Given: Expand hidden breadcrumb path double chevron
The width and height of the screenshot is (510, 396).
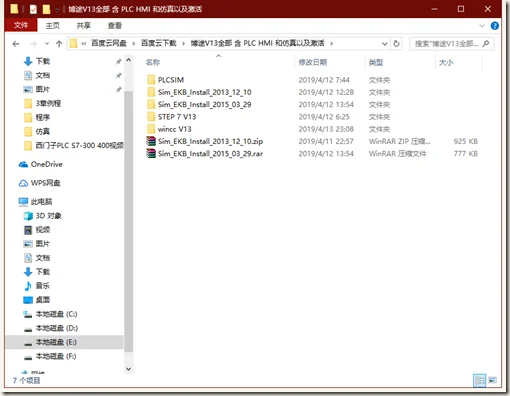Looking at the screenshot, I should pos(84,44).
